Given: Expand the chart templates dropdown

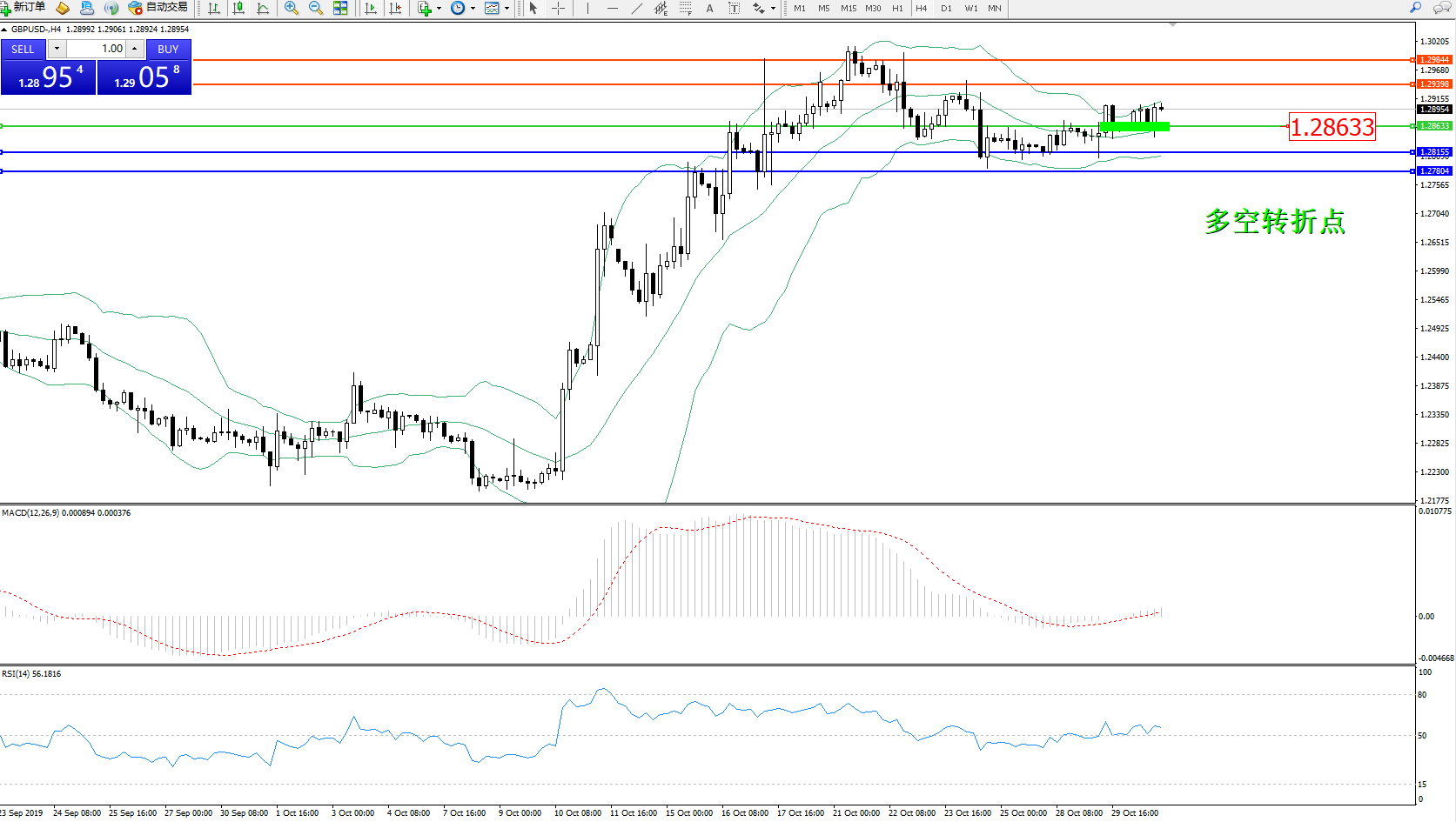Looking at the screenshot, I should click(x=507, y=9).
